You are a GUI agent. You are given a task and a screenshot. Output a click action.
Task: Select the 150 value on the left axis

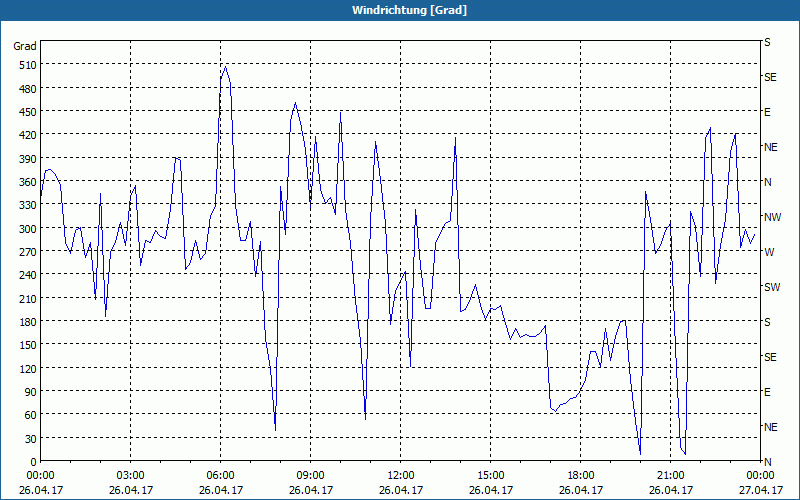click(x=28, y=345)
